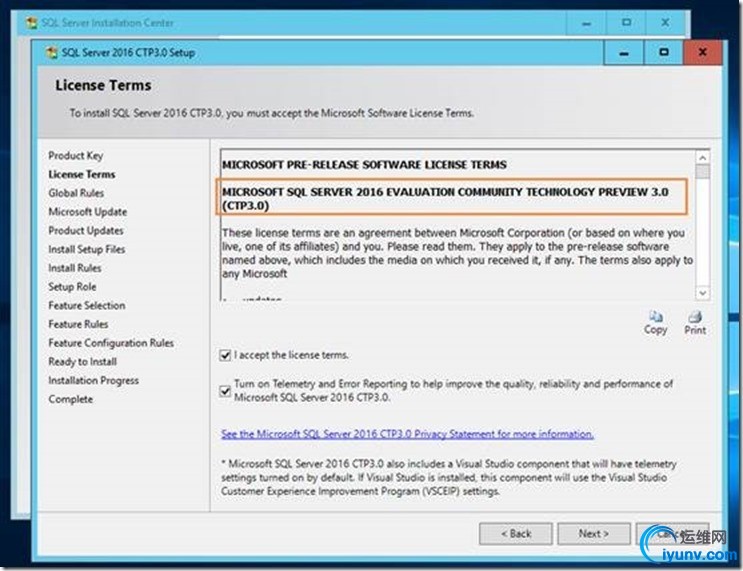Maximize the SQL Server 2016 CTP3.0 Setup window
The height and width of the screenshot is (571, 743).
coord(663,53)
